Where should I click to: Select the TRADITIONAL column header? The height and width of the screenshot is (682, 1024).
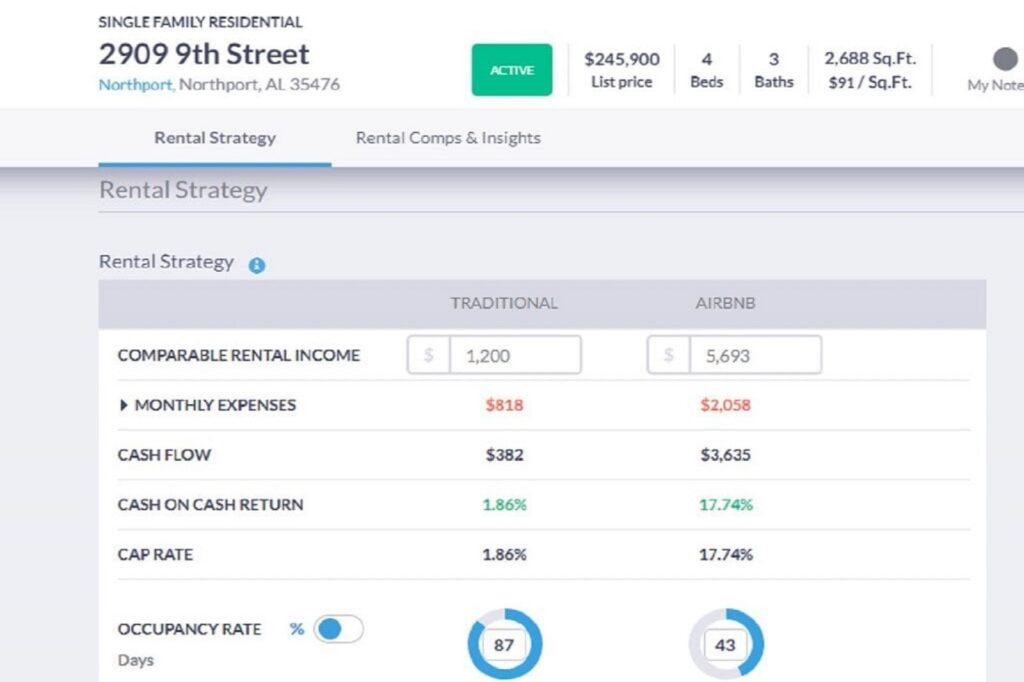tap(504, 303)
